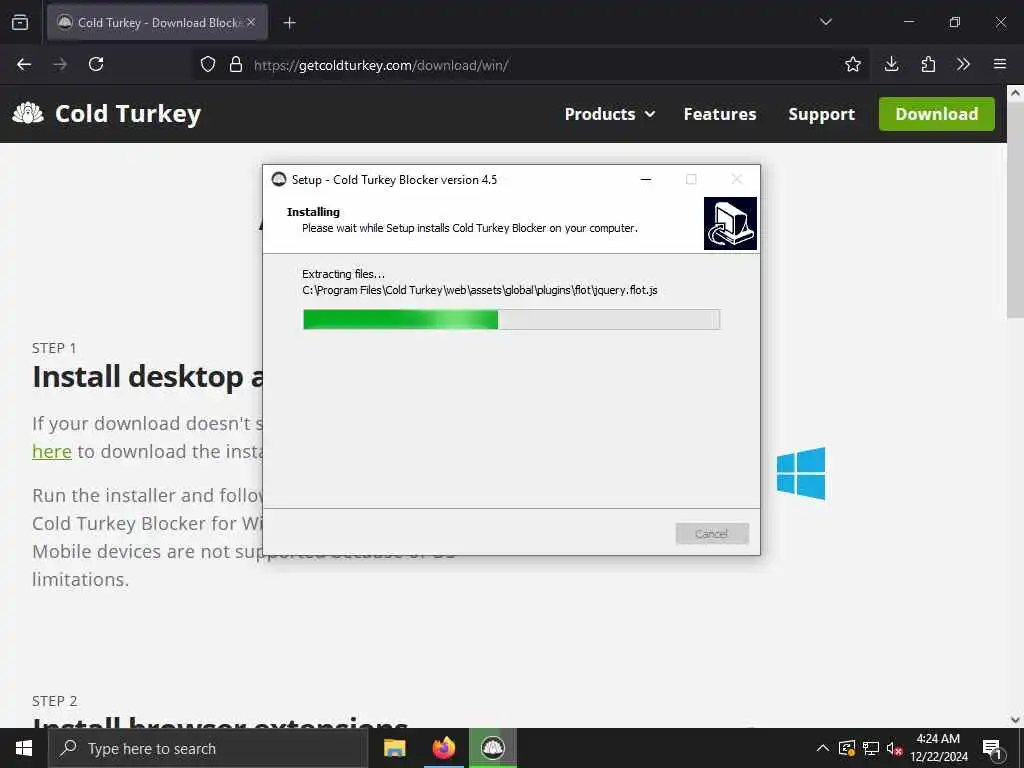Click the Cancel button in Setup

(712, 534)
